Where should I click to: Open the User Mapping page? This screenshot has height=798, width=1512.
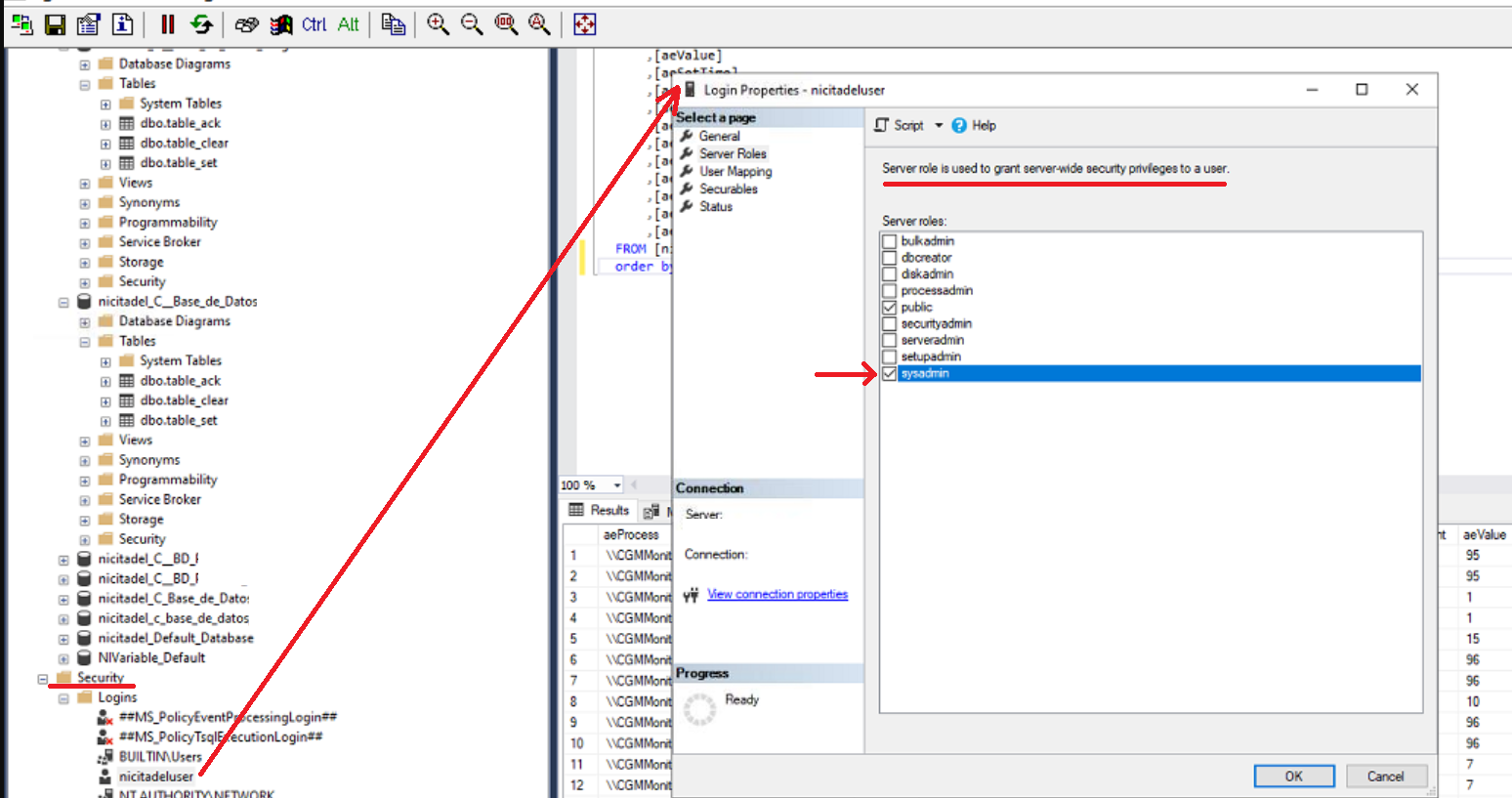pos(735,172)
